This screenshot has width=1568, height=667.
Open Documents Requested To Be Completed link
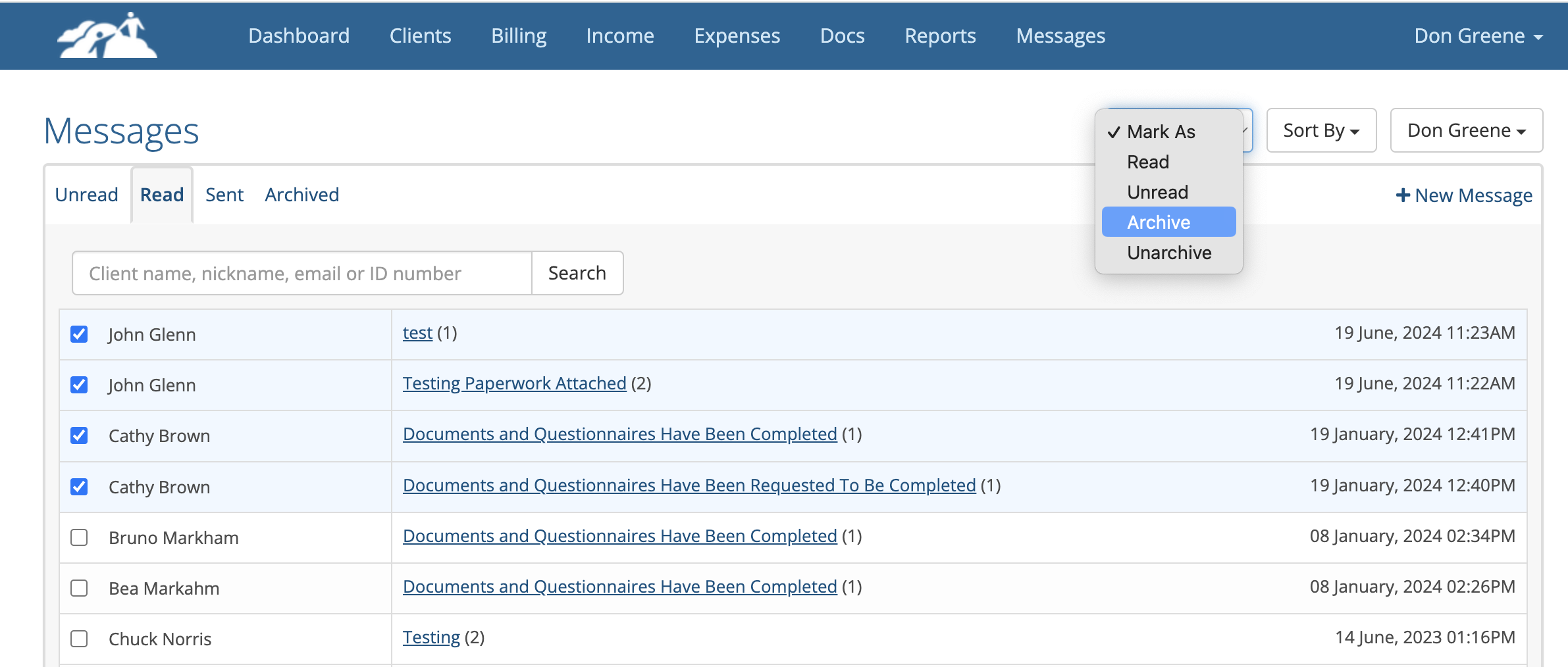pos(689,485)
